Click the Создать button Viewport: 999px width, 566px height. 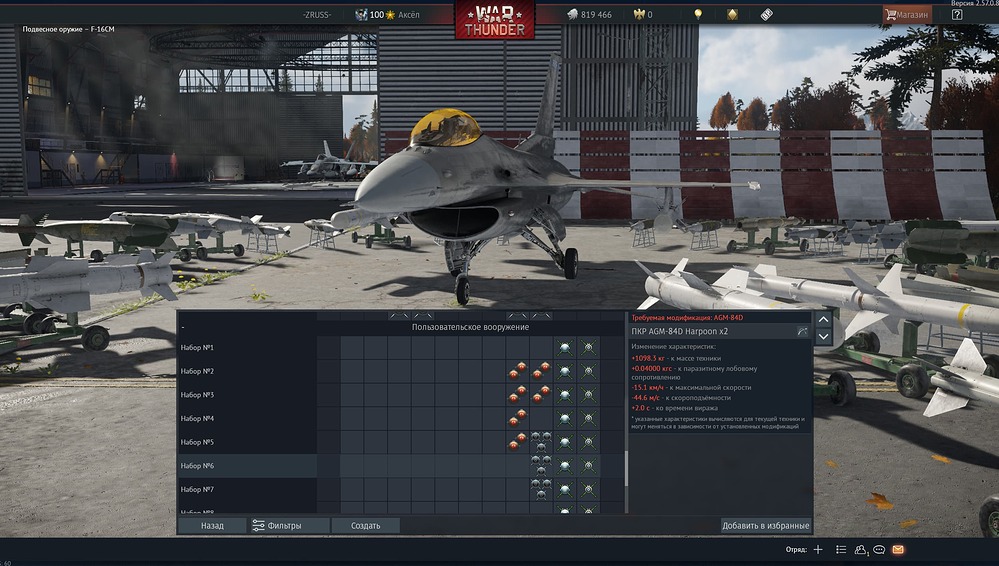click(x=366, y=525)
